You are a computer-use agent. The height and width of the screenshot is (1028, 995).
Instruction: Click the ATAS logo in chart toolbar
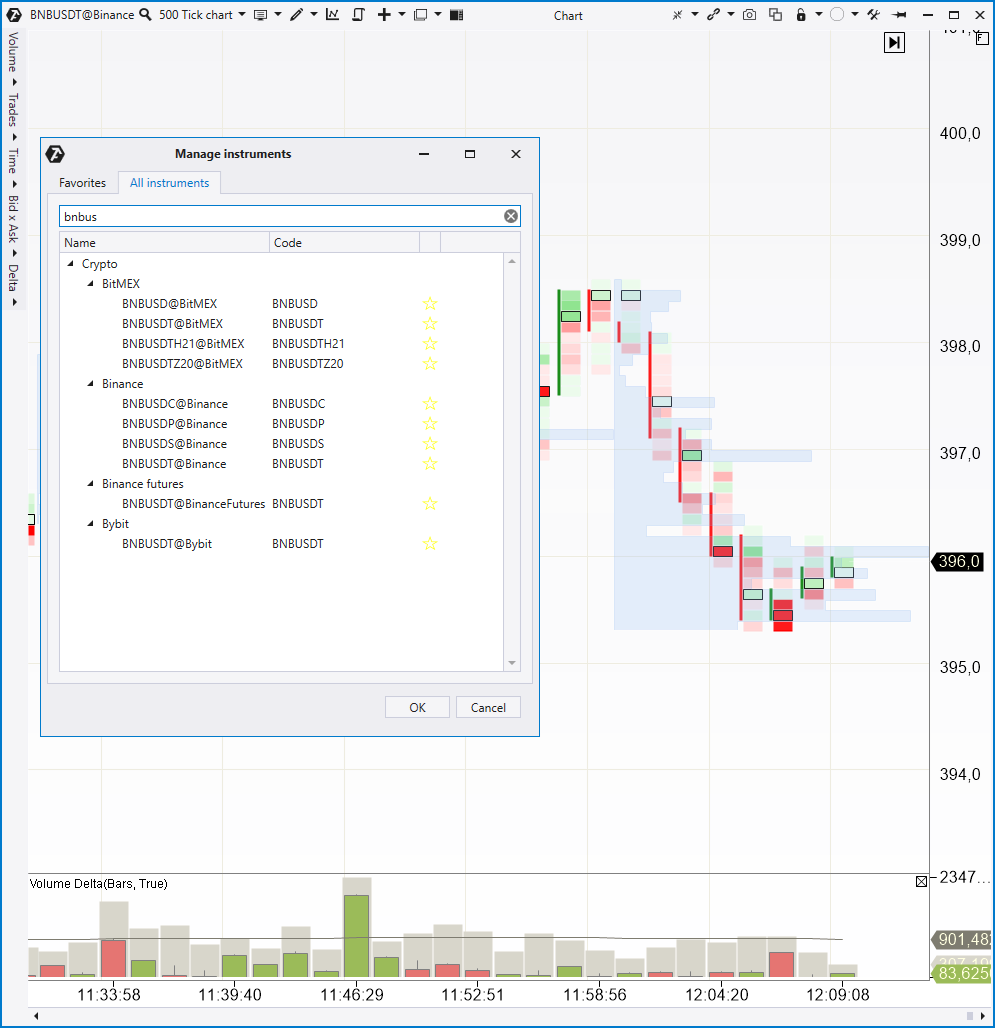(14, 14)
